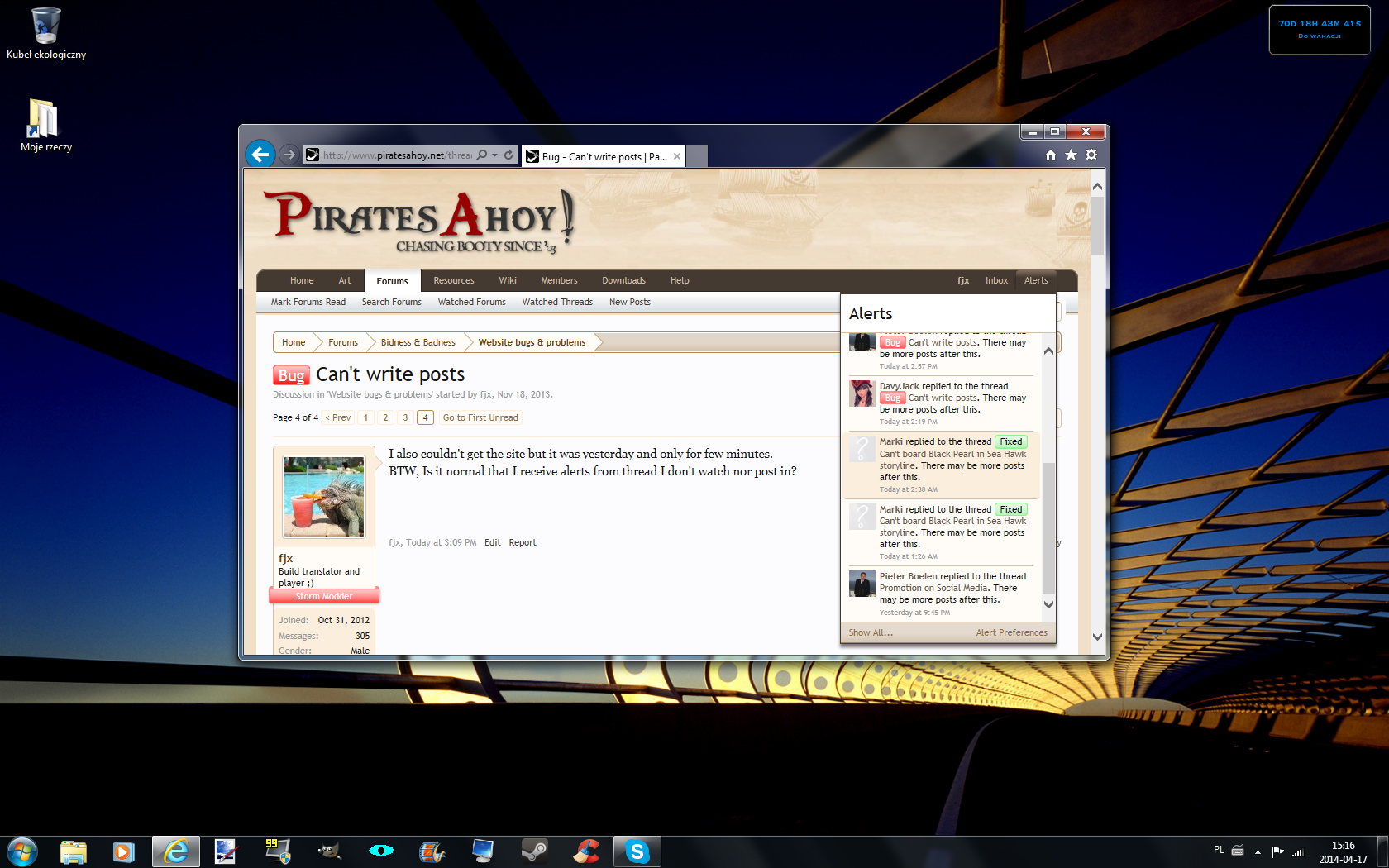
Task: Refresh the page with reload icon
Action: coord(508,155)
